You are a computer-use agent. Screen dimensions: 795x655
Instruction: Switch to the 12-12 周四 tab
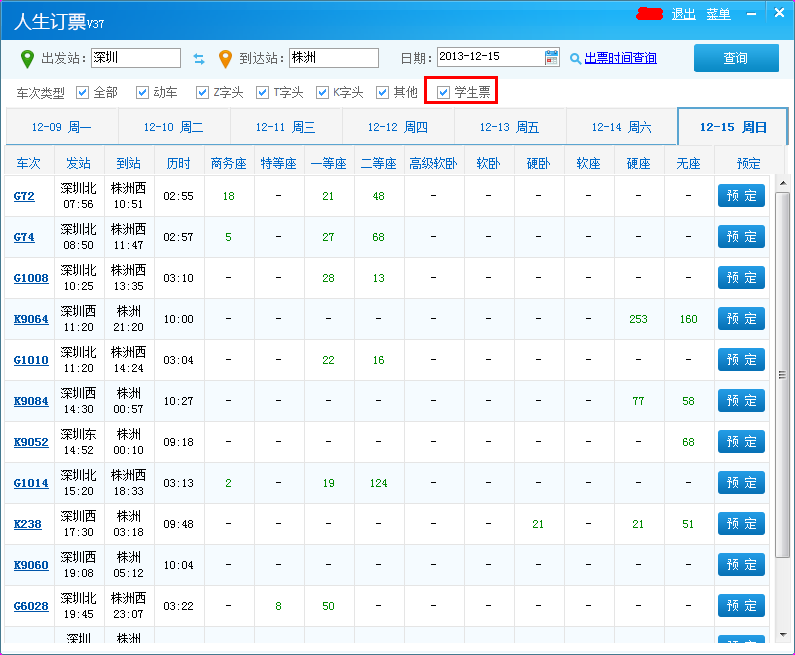398,127
